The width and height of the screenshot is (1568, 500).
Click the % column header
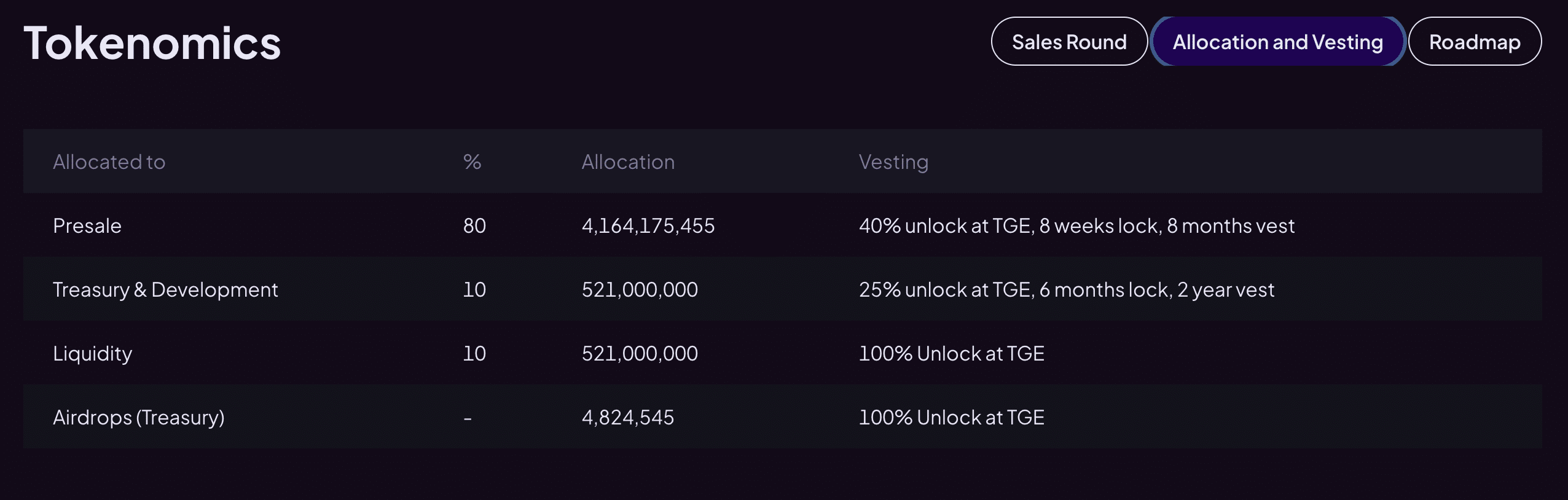point(472,162)
